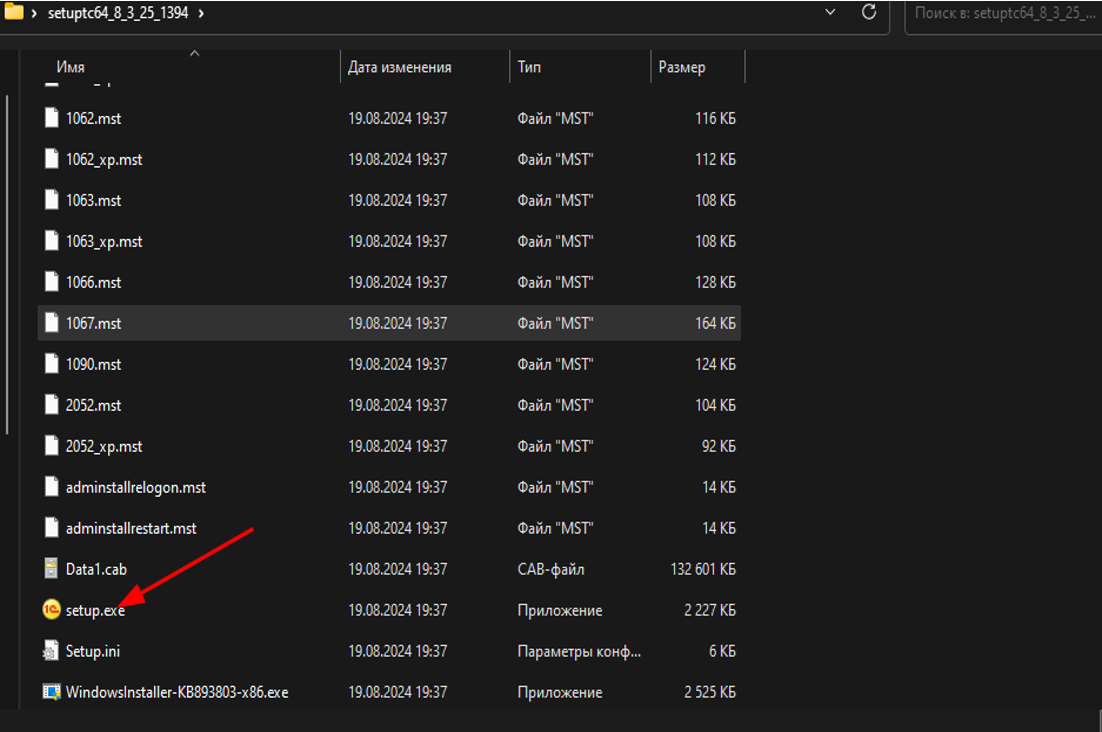
Task: Expand the chevron before setuptc64 folder name
Action: (35, 13)
